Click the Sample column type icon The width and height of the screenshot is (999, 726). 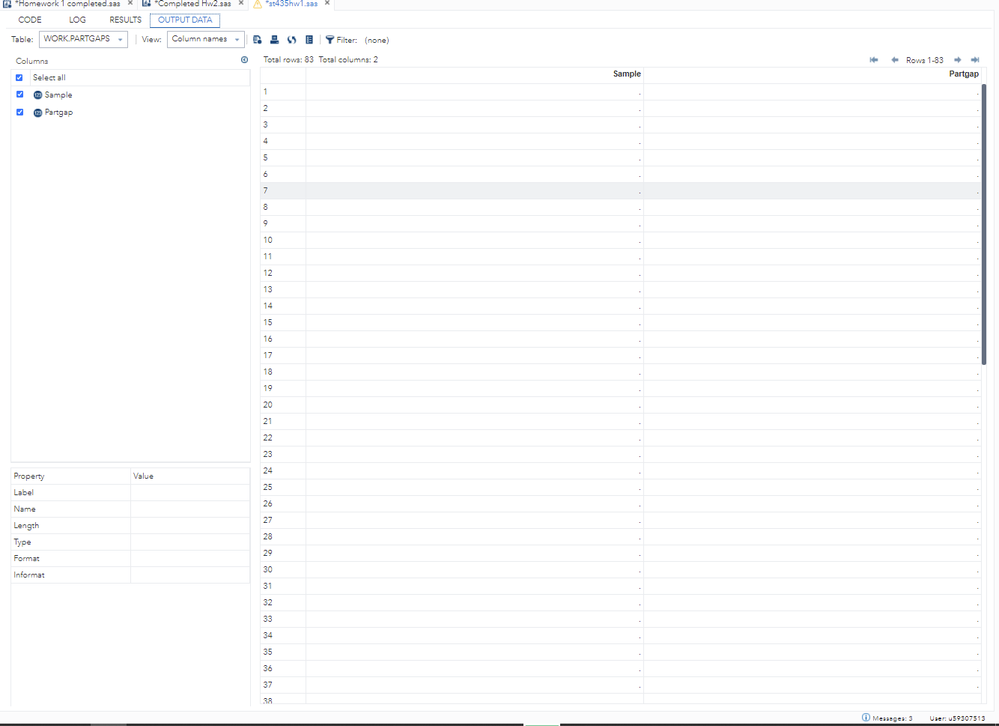click(x=38, y=95)
